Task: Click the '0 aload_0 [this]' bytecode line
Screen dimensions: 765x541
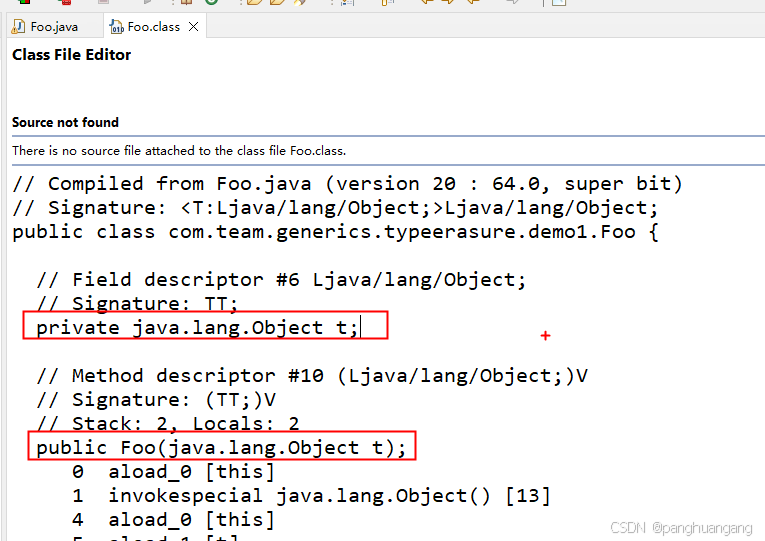Action: pos(174,472)
